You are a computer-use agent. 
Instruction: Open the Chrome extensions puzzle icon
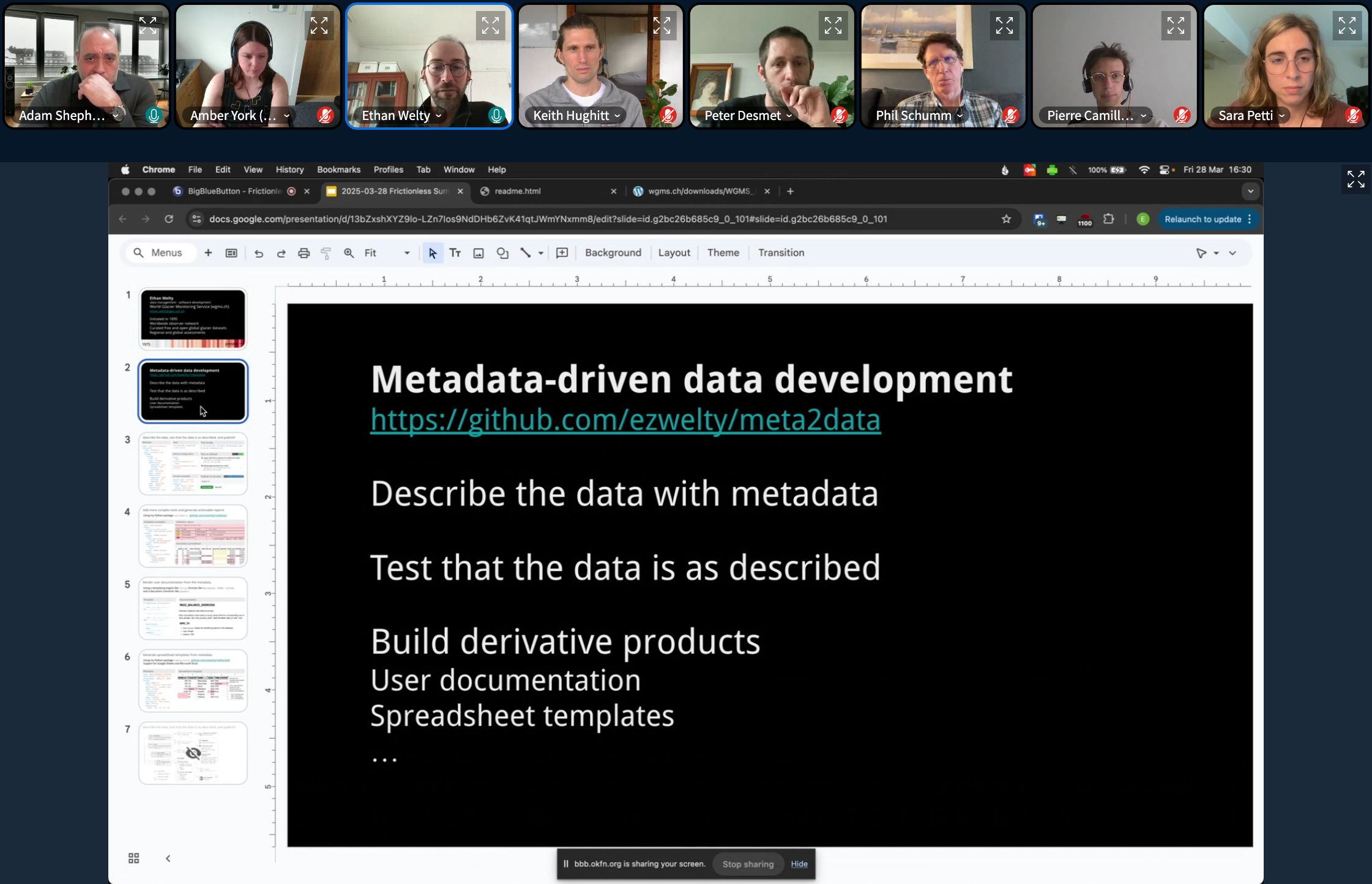click(1108, 219)
